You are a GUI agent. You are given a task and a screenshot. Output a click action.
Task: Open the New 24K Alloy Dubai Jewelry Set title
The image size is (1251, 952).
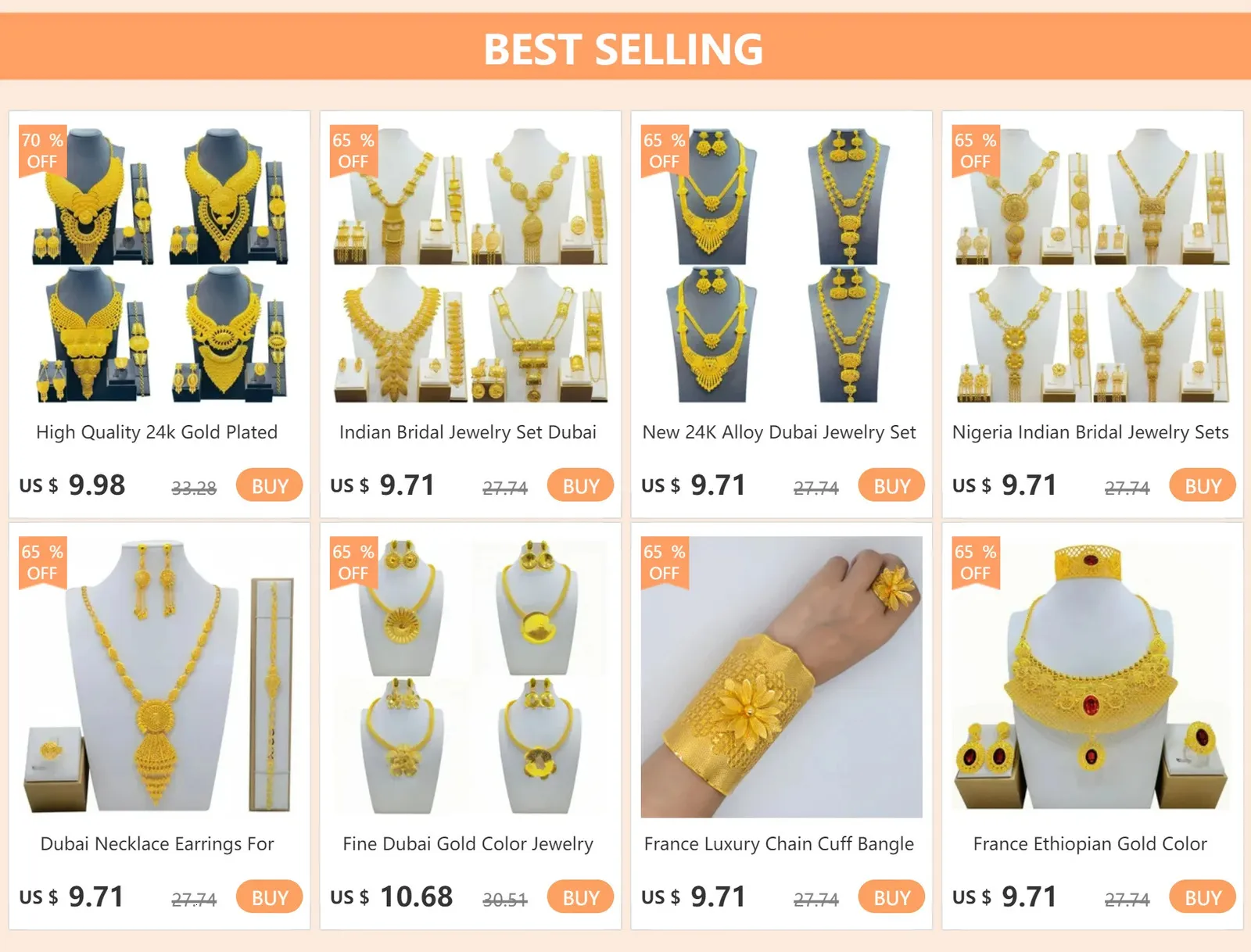pos(779,432)
